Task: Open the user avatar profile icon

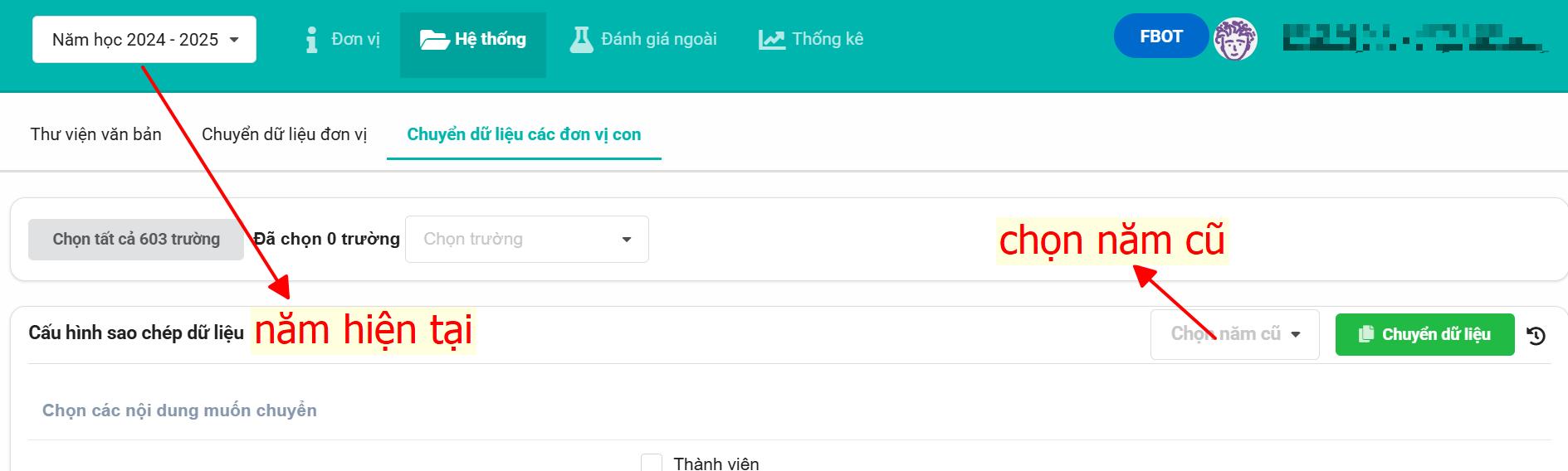Action: tap(1235, 38)
